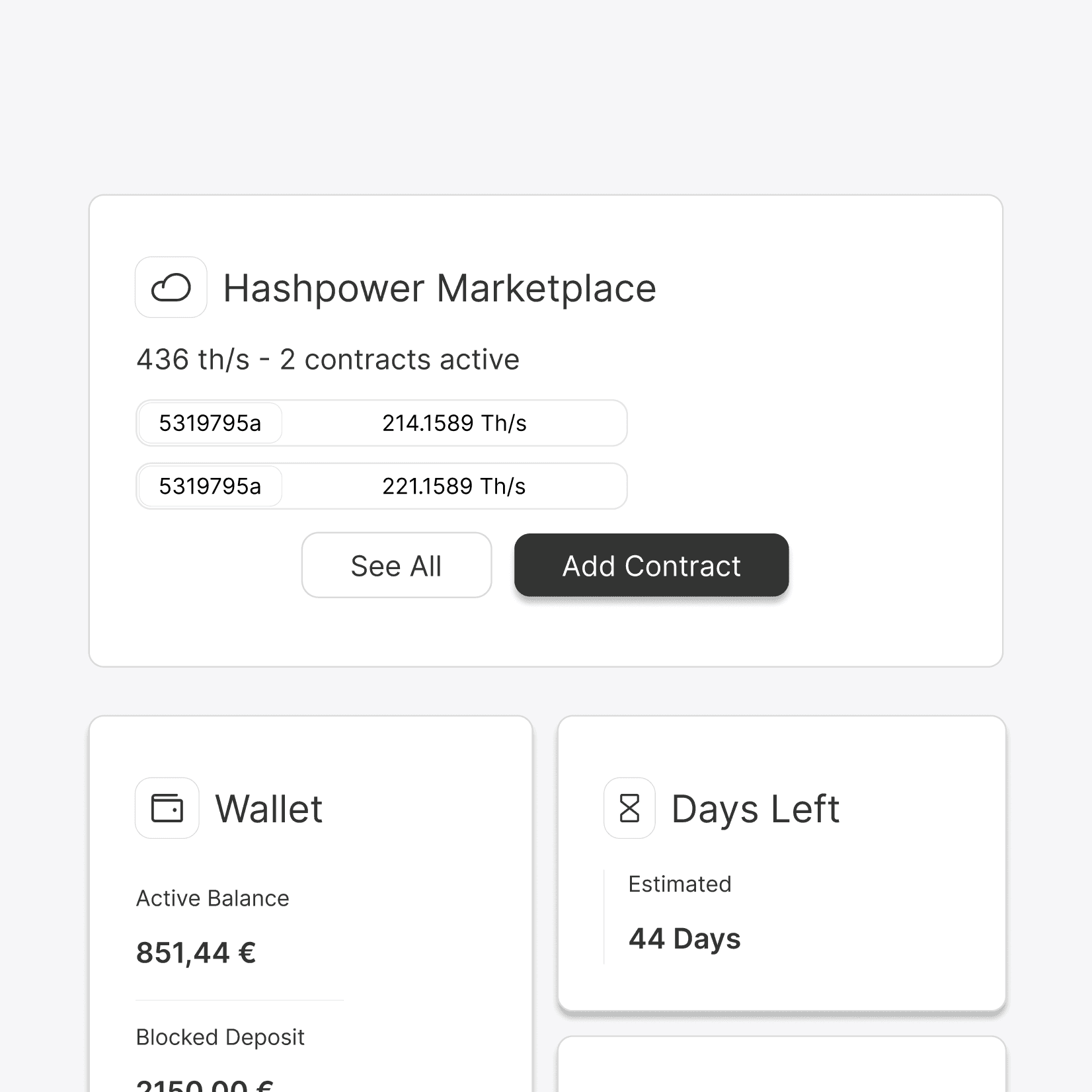Add a new contract
Viewport: 1092px width, 1092px height.
652,566
